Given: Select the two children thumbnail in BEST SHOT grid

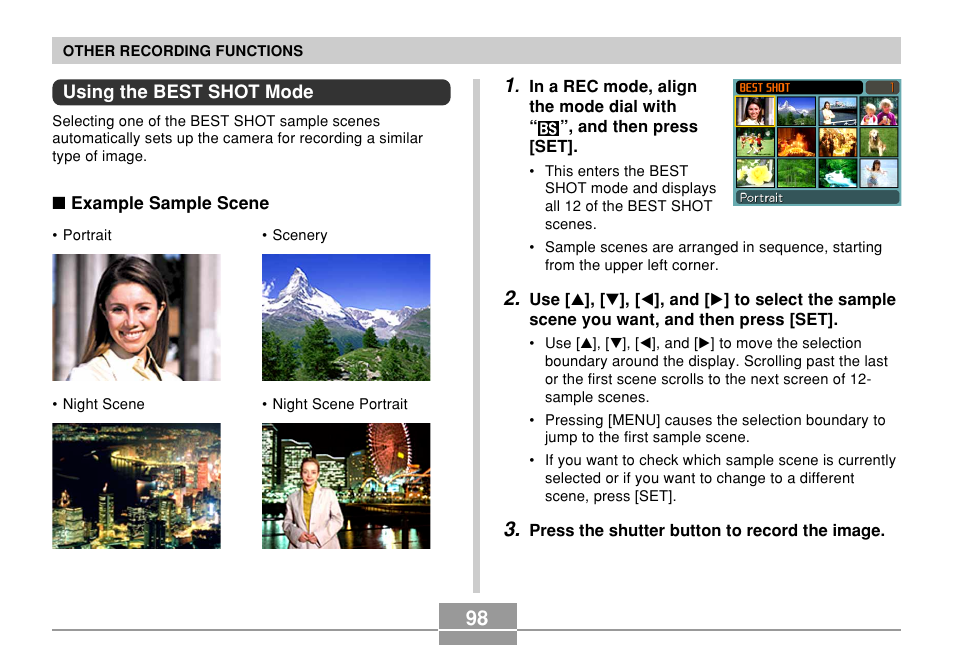Looking at the screenshot, I should click(x=879, y=111).
